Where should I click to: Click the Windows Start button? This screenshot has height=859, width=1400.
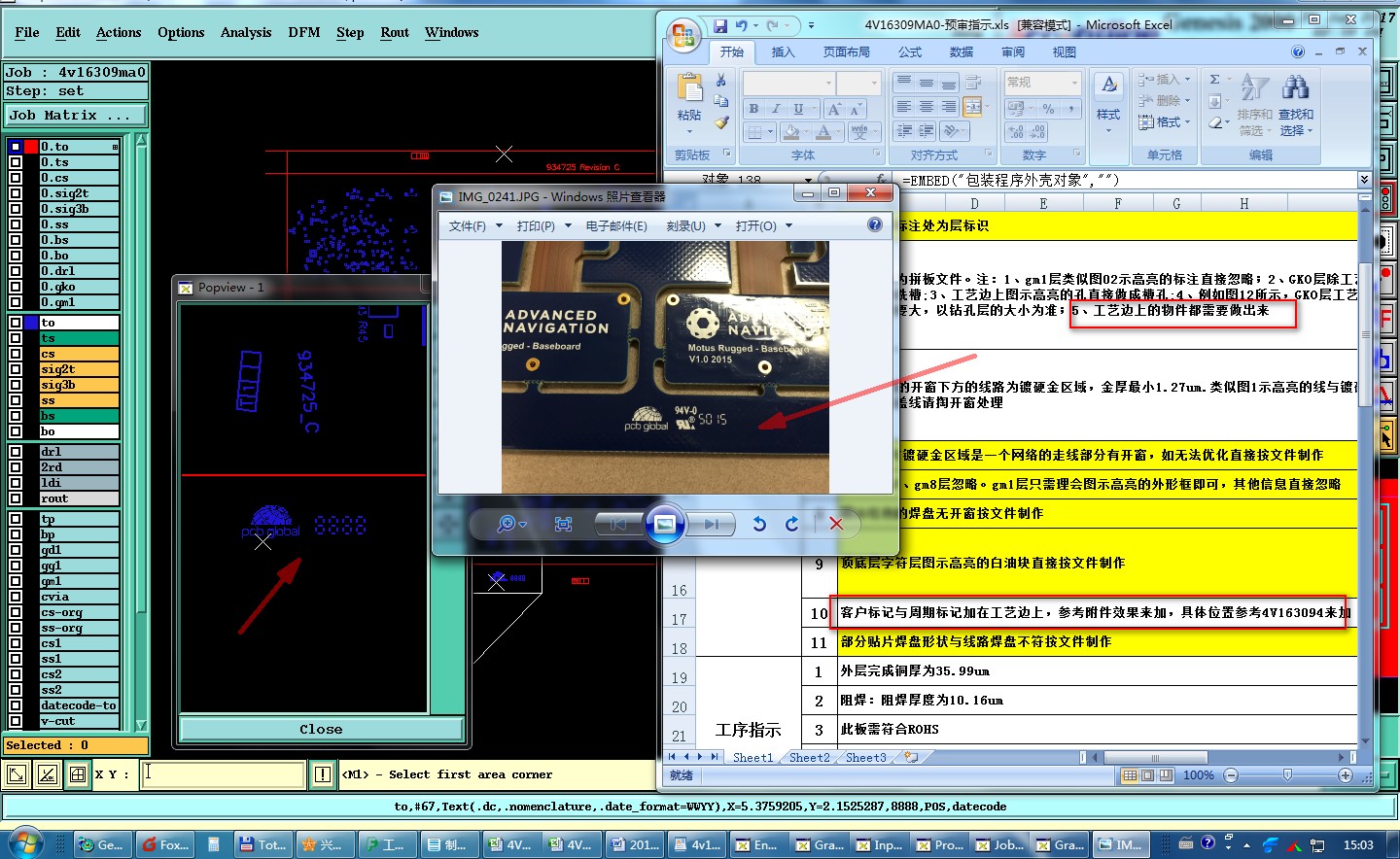(x=25, y=842)
